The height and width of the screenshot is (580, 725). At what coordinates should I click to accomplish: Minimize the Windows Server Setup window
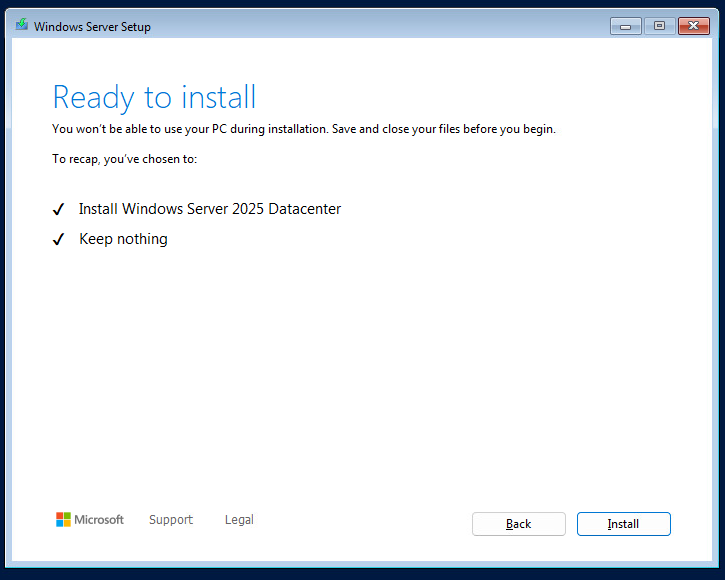click(625, 26)
